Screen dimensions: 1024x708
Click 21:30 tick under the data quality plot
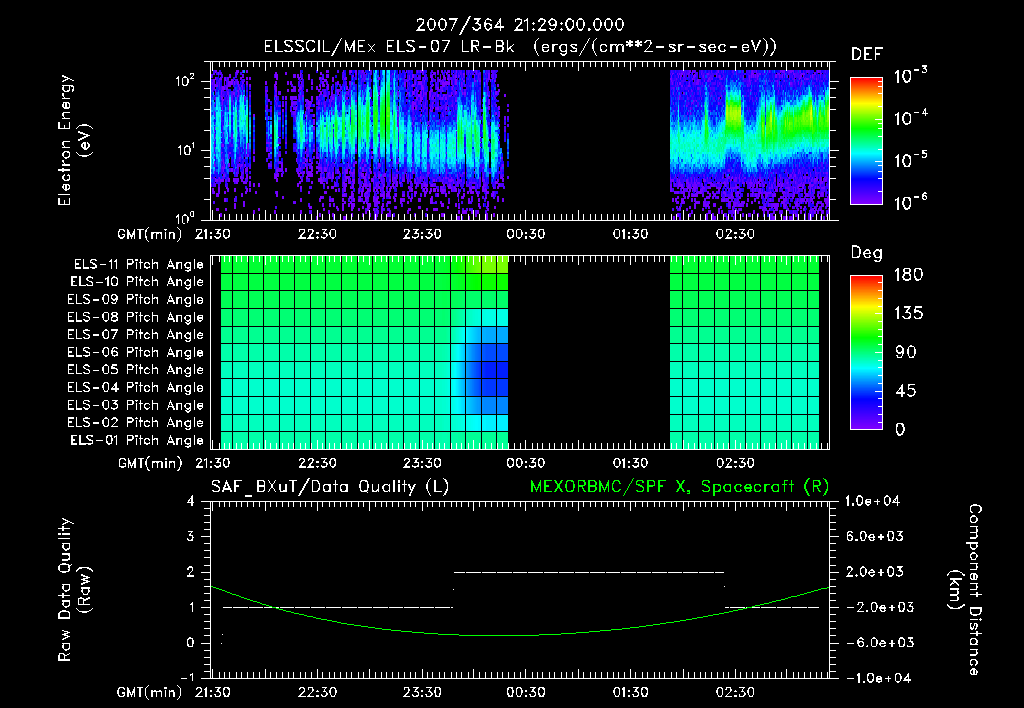212,692
